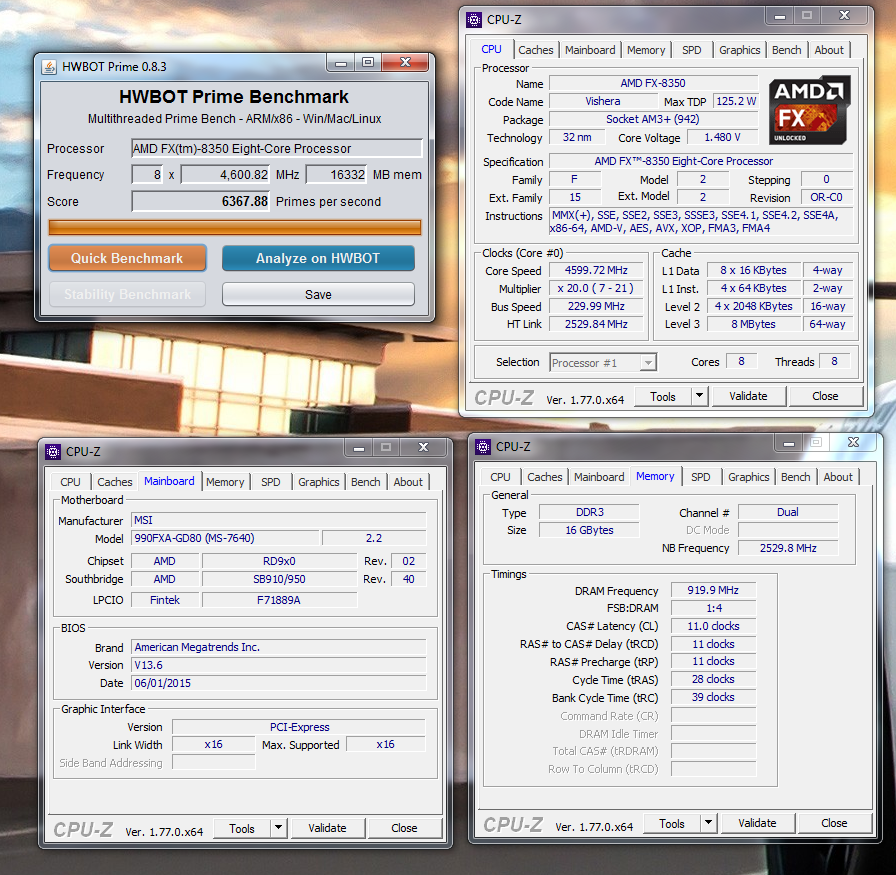Minimize the CPU-Z CPU tab window

(x=779, y=16)
